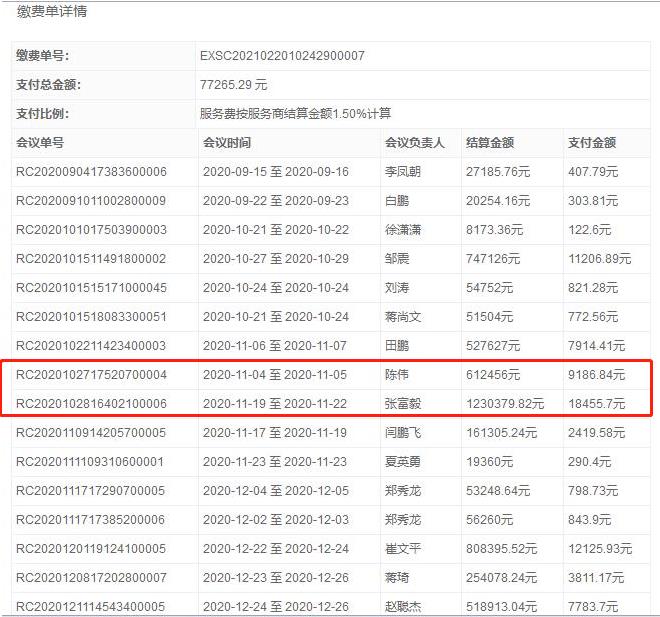
Task: Select the meeting owner 徐潇潇
Action: pos(406,230)
